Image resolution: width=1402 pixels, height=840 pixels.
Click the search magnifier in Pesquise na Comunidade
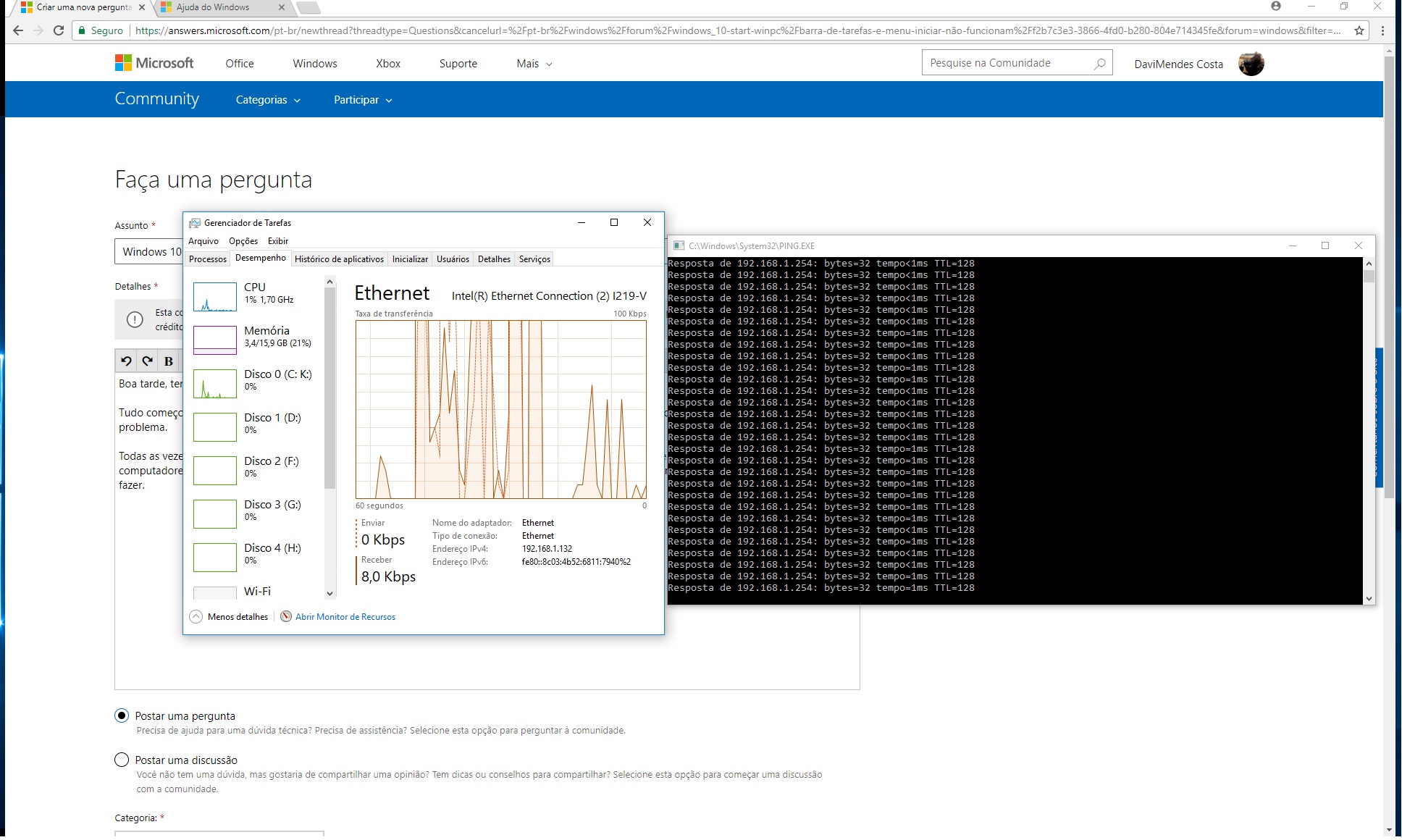click(x=1099, y=64)
